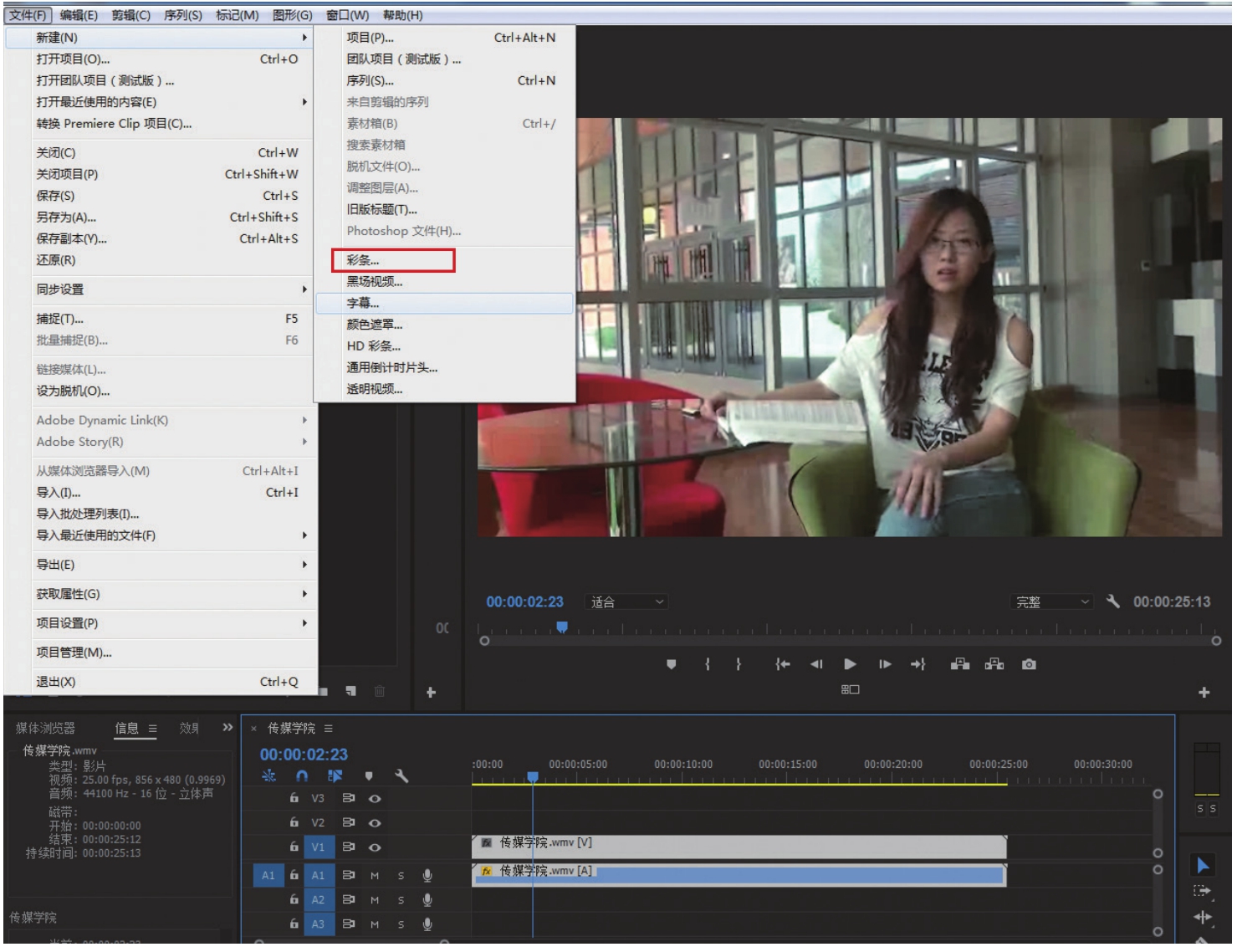Screen dimensions: 1237x952
Task: Open the 完整 playback resolution dropdown
Action: point(1051,602)
